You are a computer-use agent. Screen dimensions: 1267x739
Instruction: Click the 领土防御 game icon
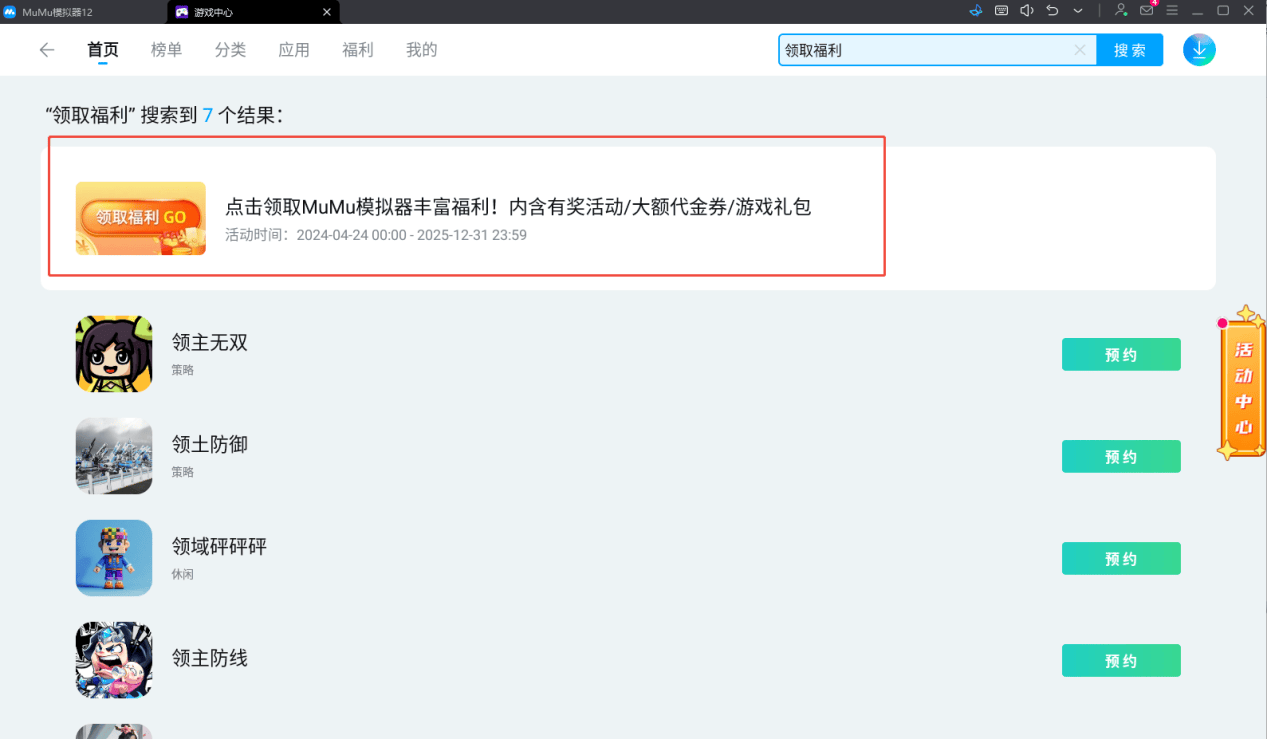point(114,456)
